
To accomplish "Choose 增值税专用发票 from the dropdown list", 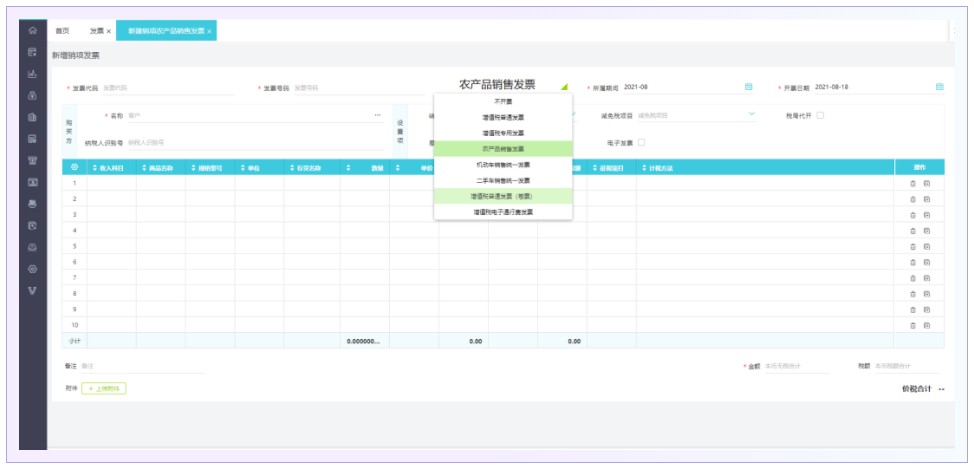I will pos(503,132).
